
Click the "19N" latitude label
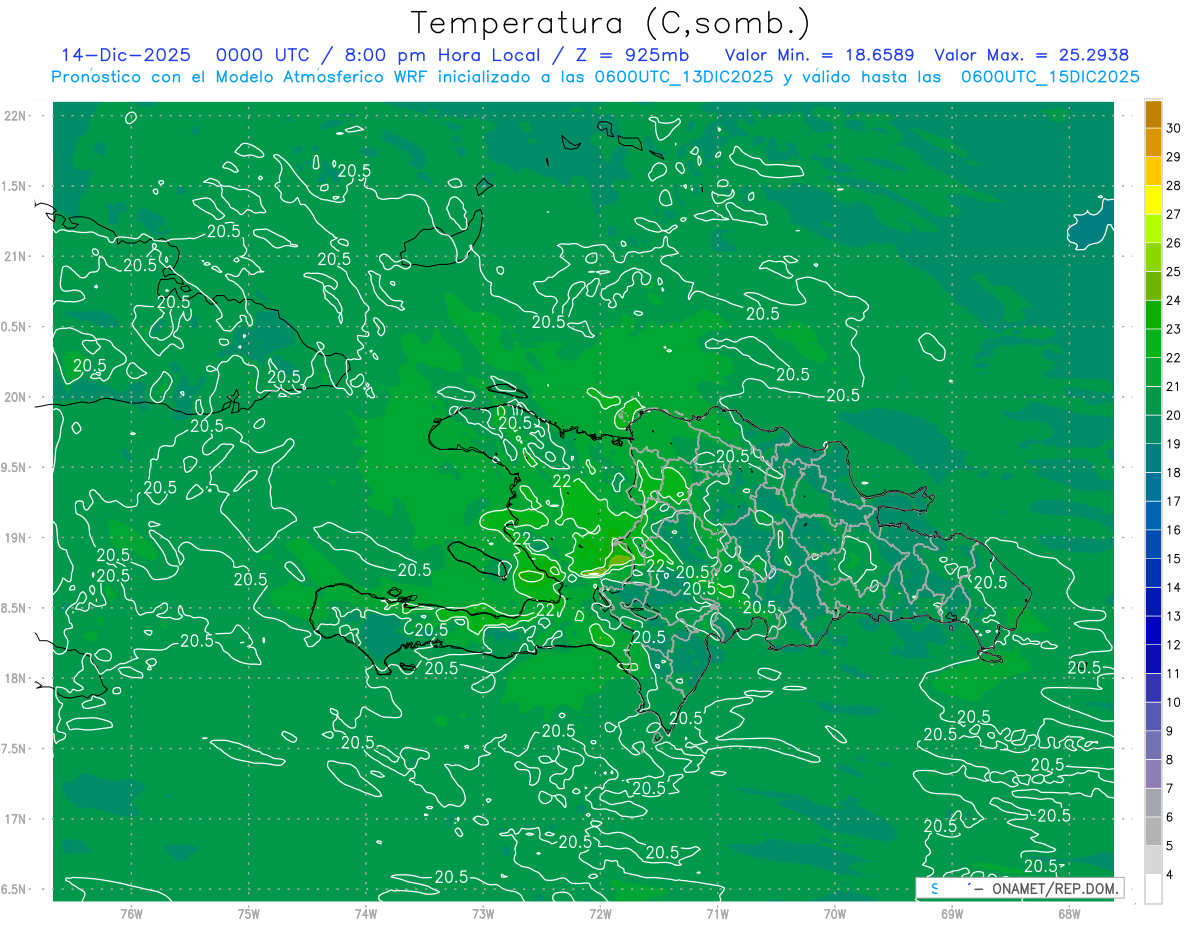point(15,537)
